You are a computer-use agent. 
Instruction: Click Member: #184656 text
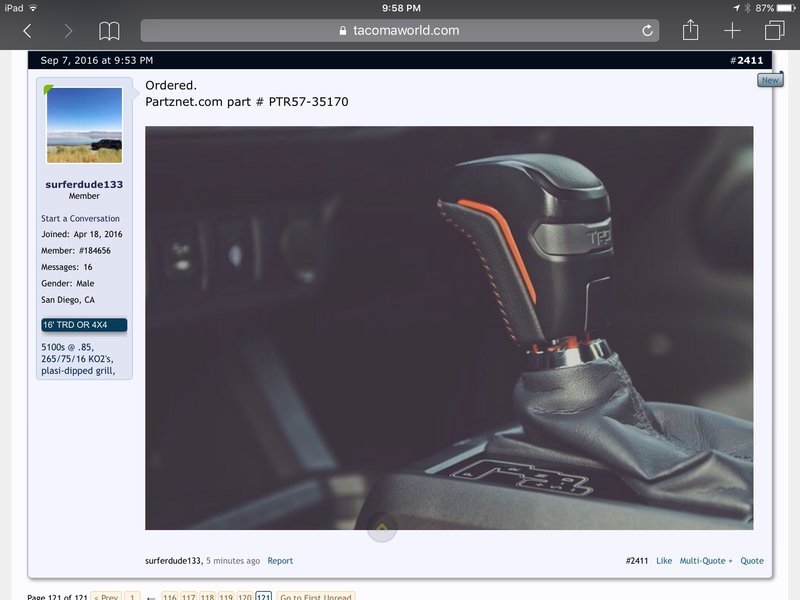(76, 251)
